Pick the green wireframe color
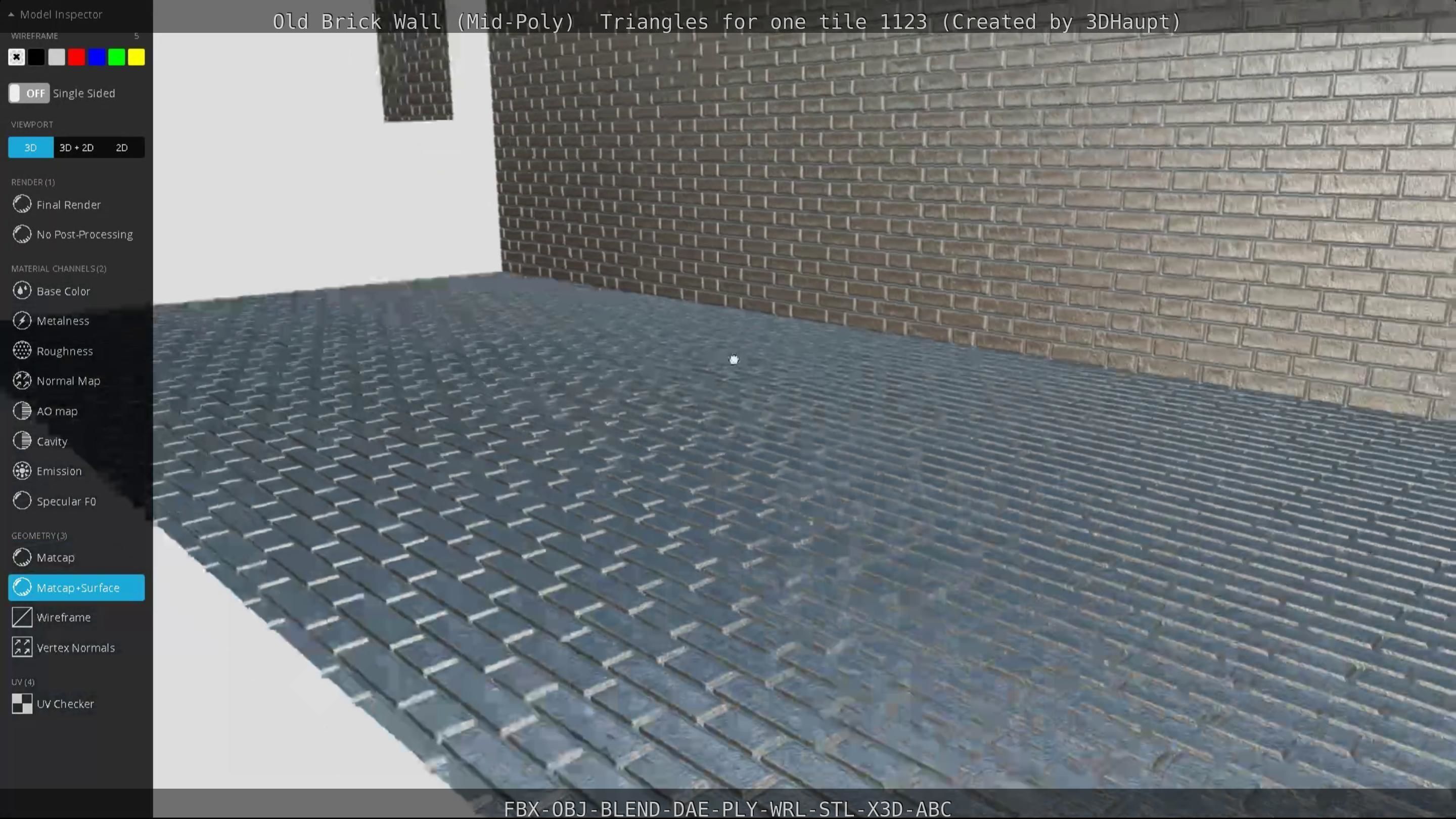1456x819 pixels. [116, 57]
